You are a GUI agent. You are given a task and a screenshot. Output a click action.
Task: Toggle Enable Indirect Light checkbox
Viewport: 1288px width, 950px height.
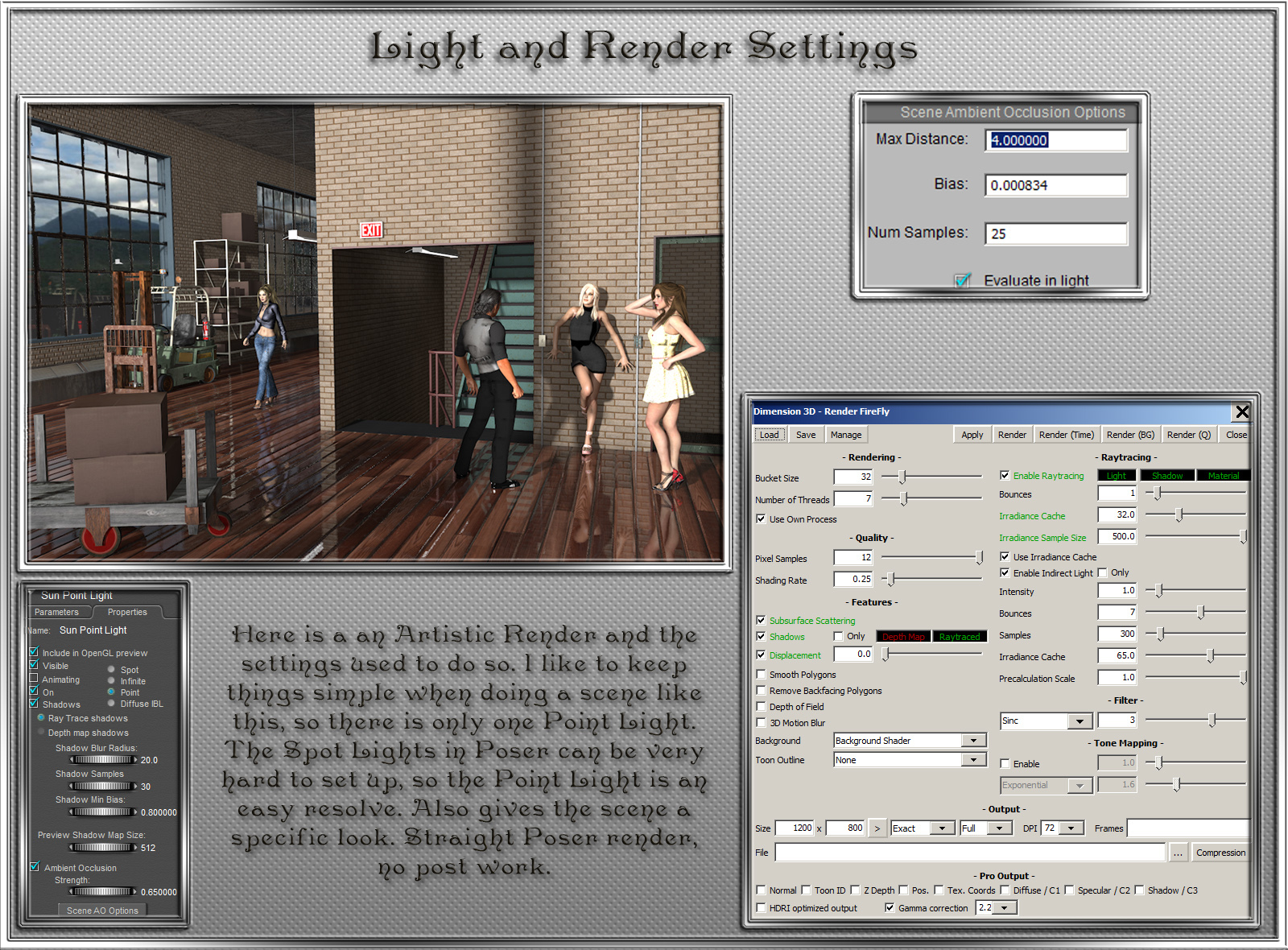(1005, 573)
